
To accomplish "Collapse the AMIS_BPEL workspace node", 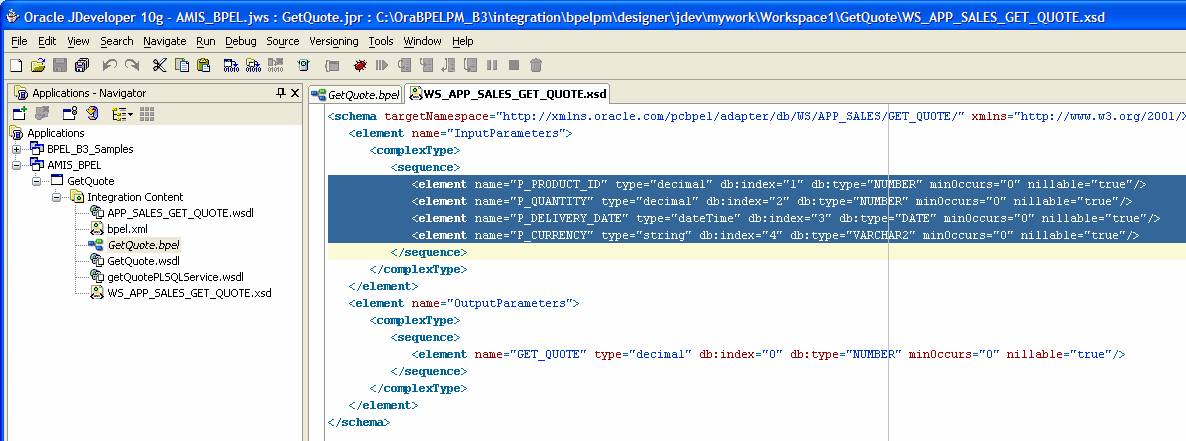I will tap(16, 165).
